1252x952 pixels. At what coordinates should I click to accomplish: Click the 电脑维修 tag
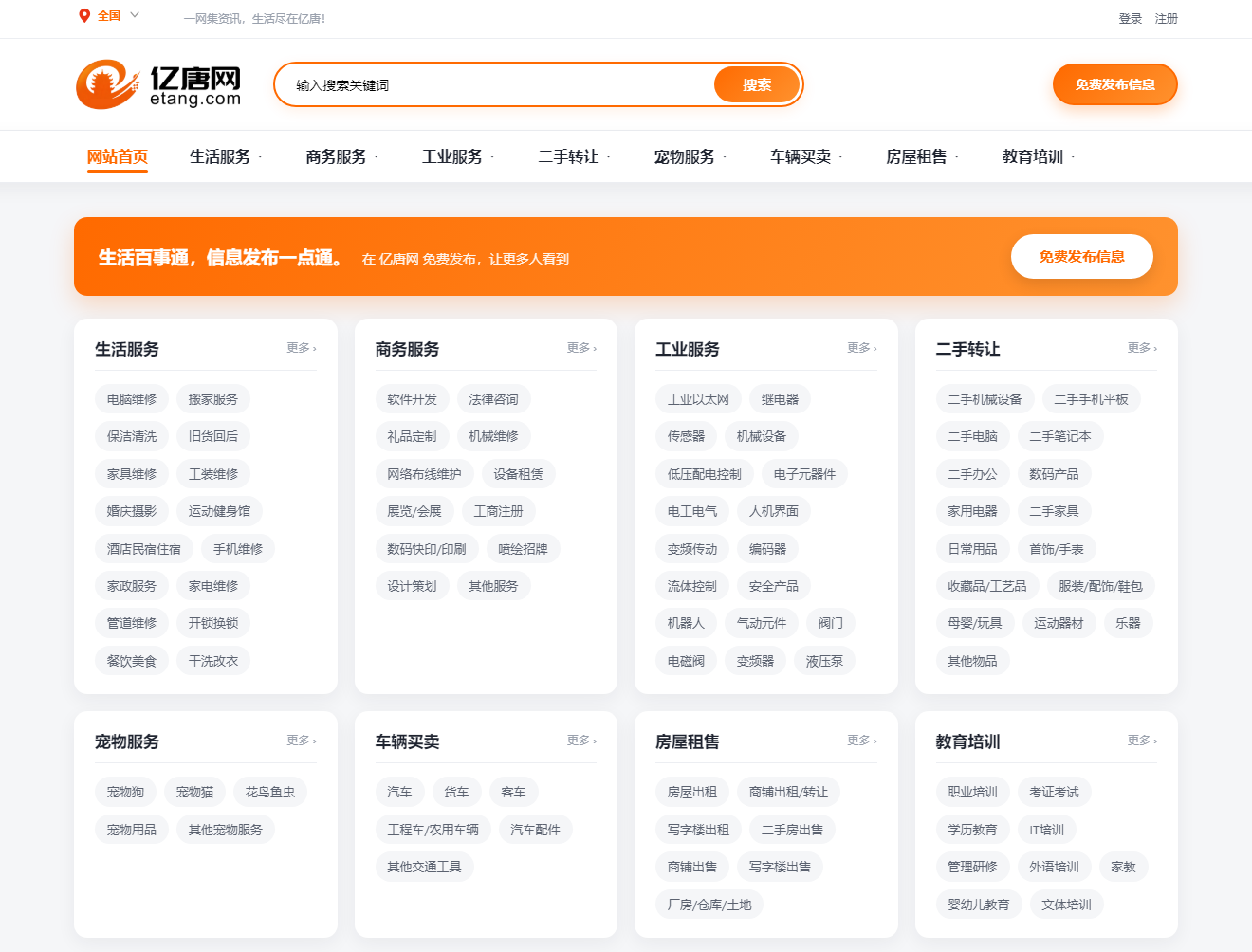coord(132,399)
